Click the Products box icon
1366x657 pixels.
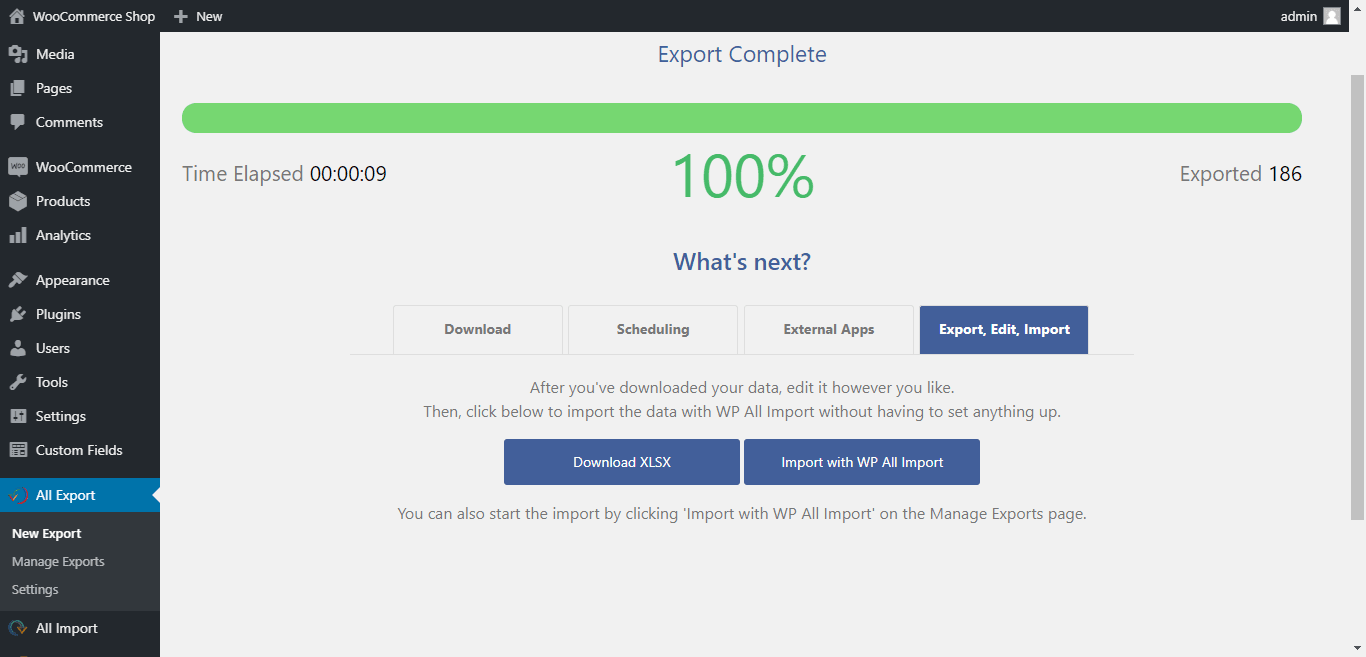click(18, 201)
